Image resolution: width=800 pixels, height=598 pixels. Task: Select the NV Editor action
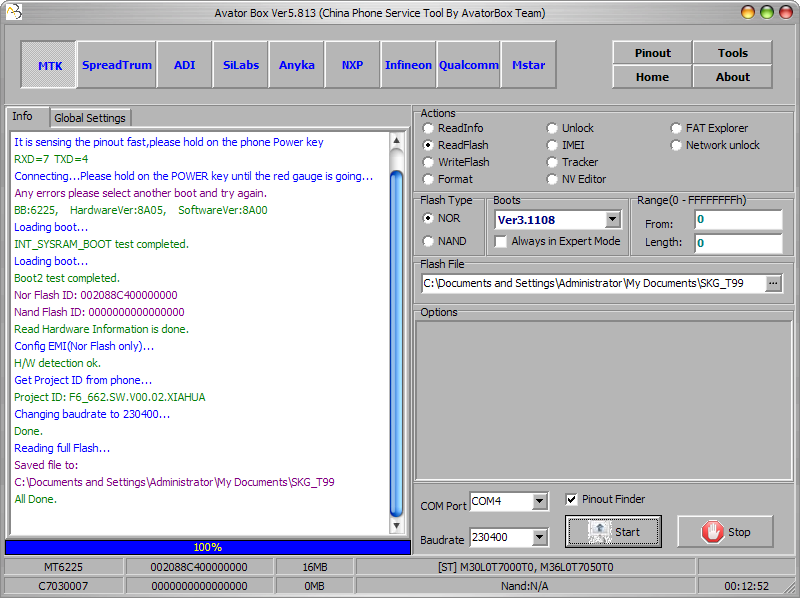(577, 179)
